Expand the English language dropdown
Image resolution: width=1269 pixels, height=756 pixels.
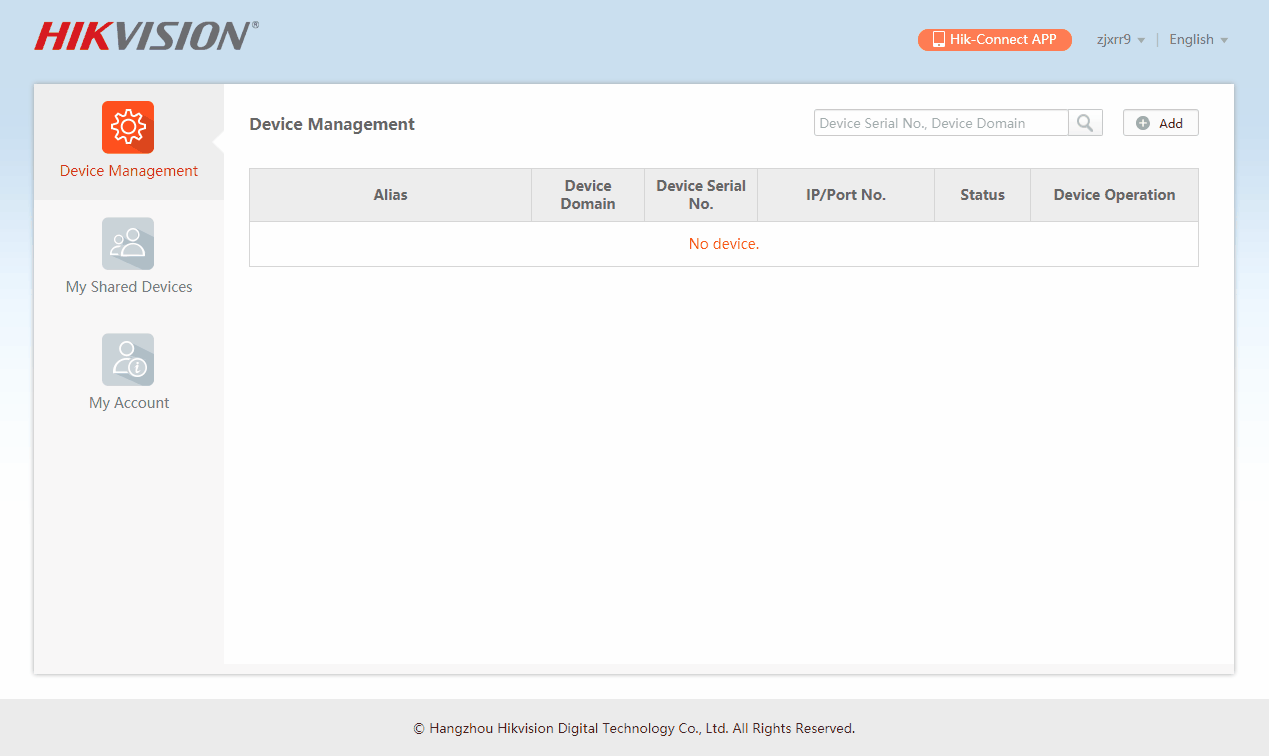[x=1198, y=40]
